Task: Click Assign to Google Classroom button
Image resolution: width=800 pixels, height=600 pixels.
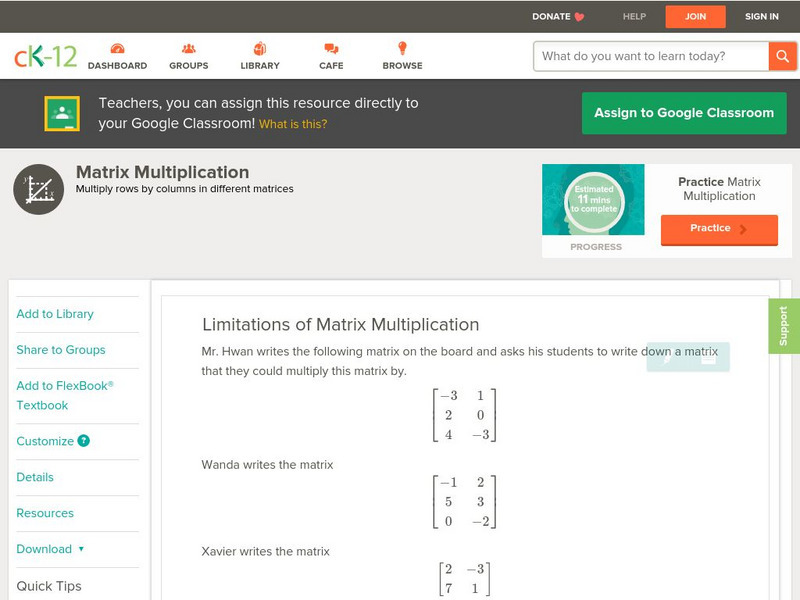Action: (684, 113)
